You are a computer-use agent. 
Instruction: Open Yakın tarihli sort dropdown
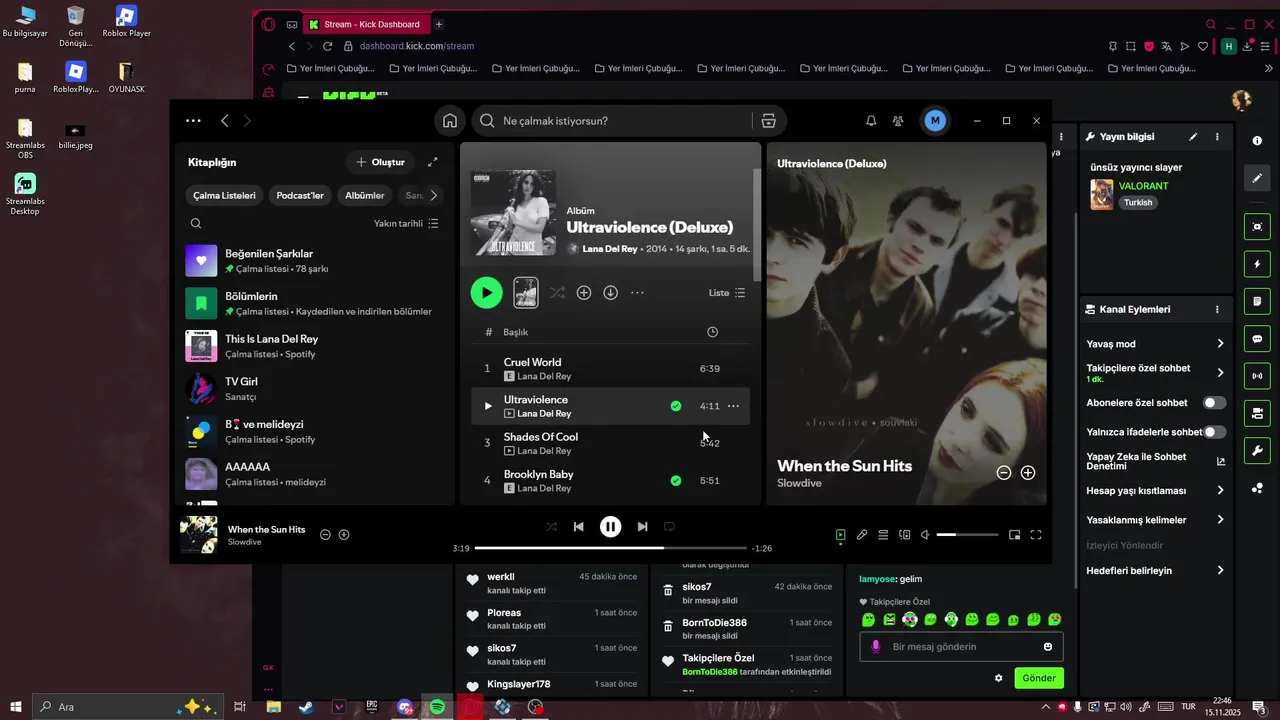pos(406,224)
